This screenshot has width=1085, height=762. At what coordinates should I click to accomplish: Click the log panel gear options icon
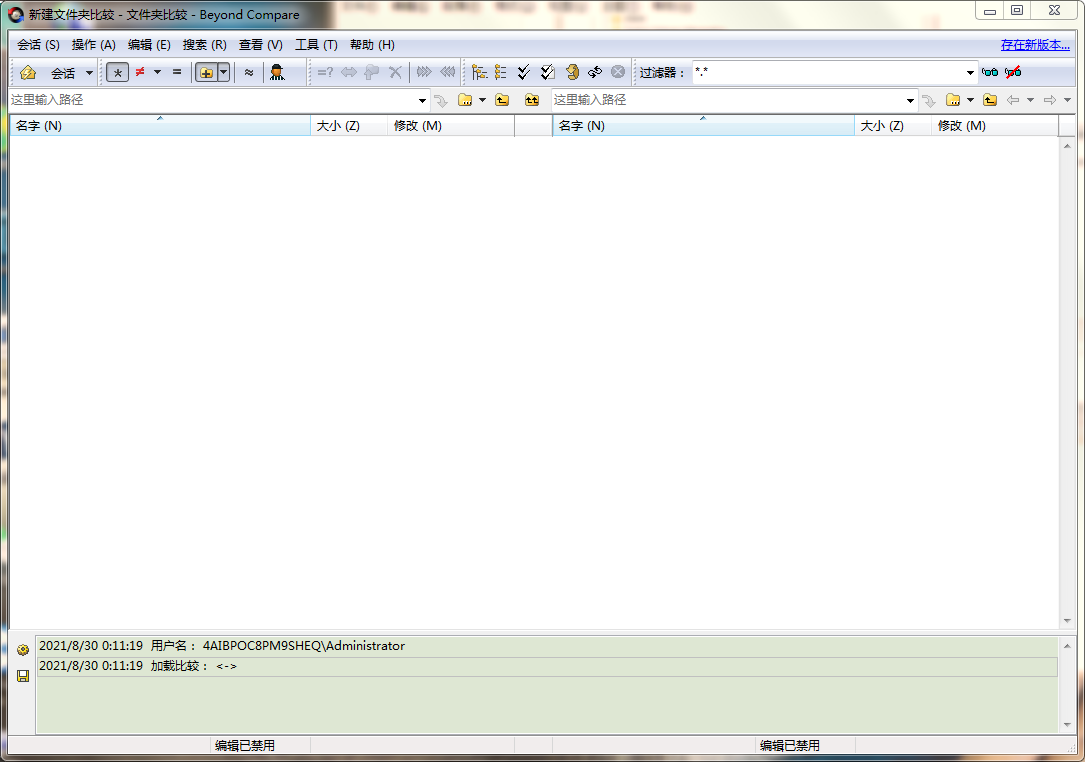[x=23, y=650]
